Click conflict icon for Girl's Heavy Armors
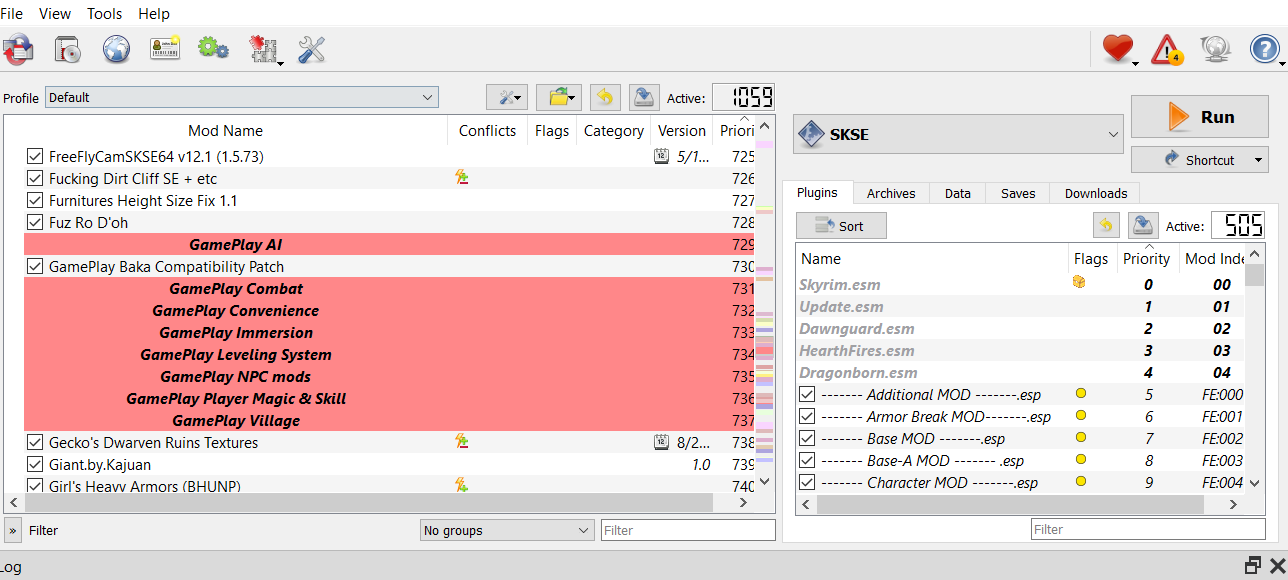Screen dimensions: 1288x580 click(x=462, y=486)
